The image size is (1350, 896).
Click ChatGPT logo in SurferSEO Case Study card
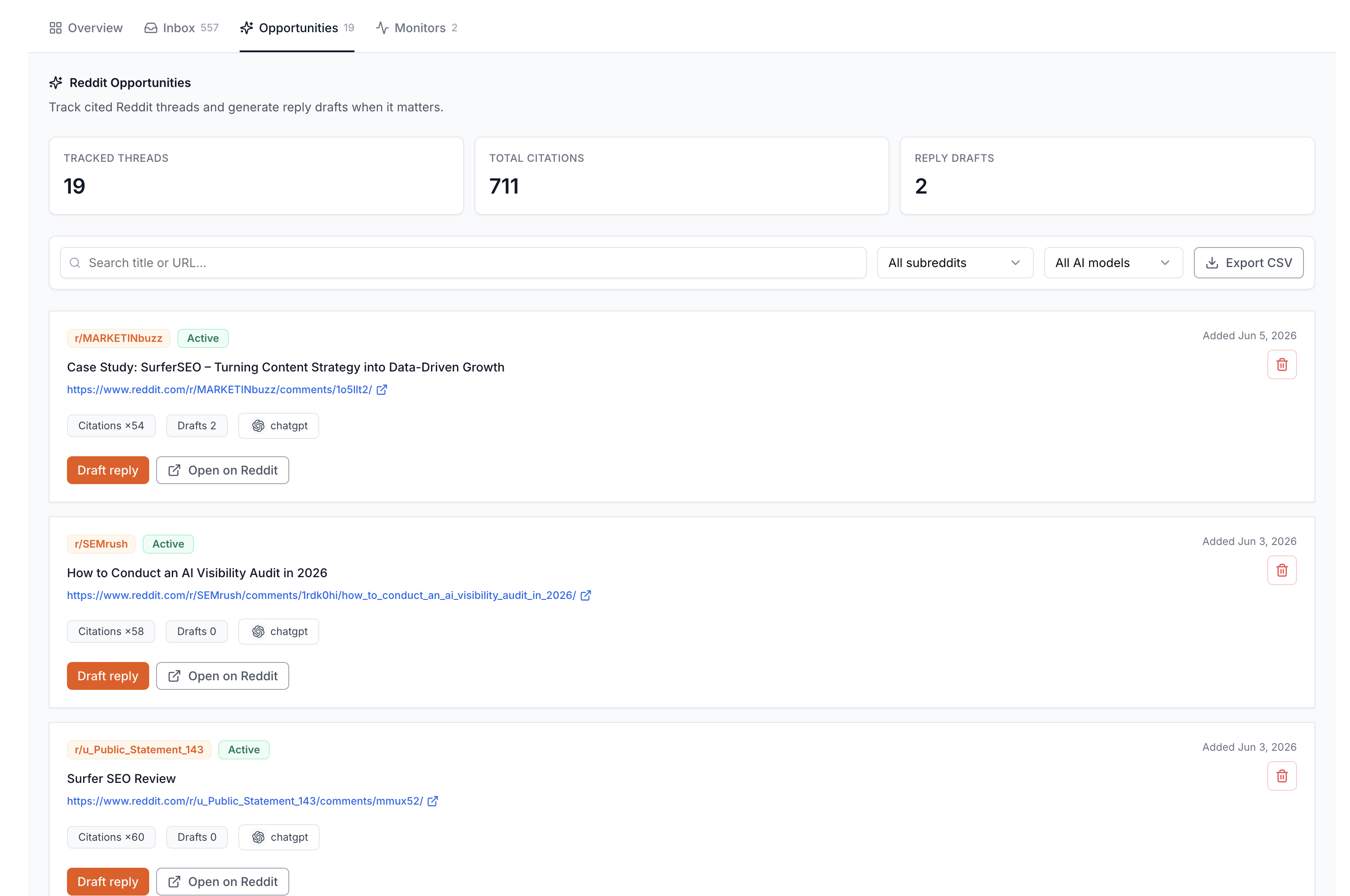click(x=258, y=426)
